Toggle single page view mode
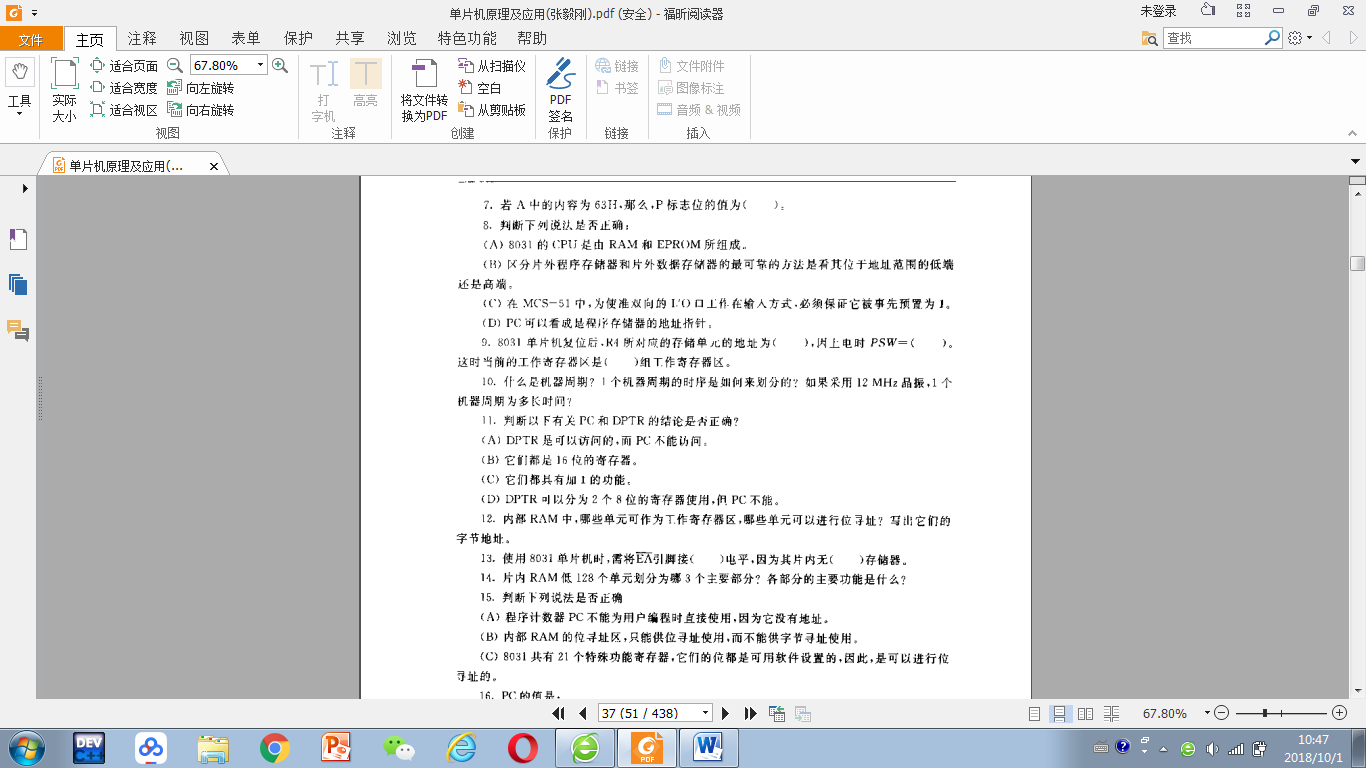Screen dimensions: 1366x768 [x=1035, y=713]
